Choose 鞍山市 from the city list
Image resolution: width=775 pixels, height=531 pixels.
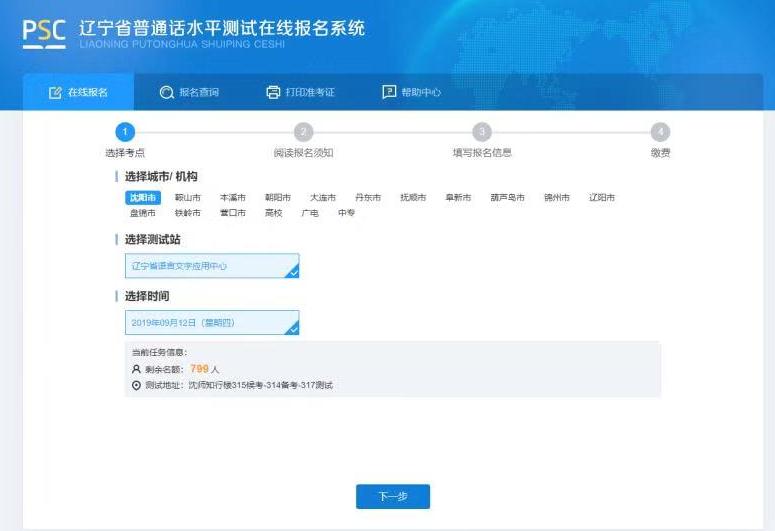click(x=188, y=198)
